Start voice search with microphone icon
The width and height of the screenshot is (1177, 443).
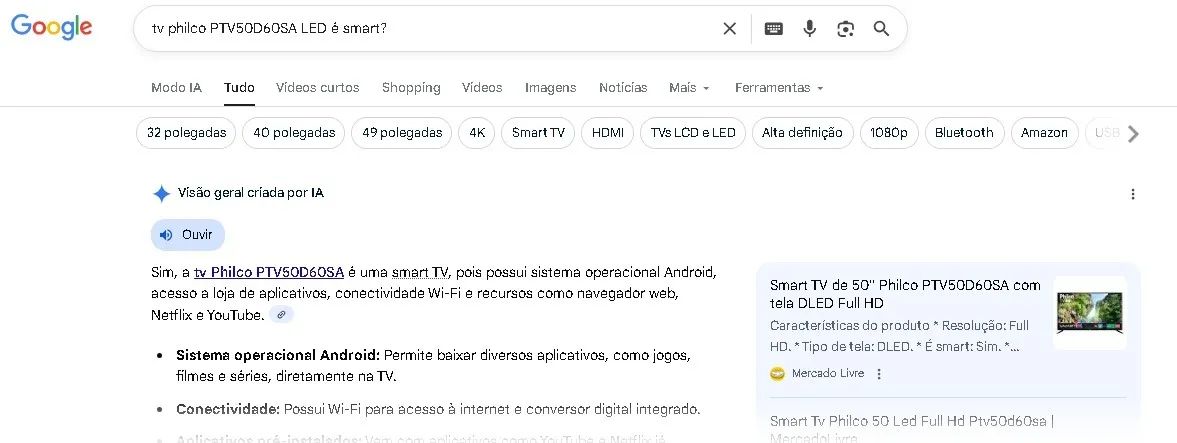coord(809,29)
